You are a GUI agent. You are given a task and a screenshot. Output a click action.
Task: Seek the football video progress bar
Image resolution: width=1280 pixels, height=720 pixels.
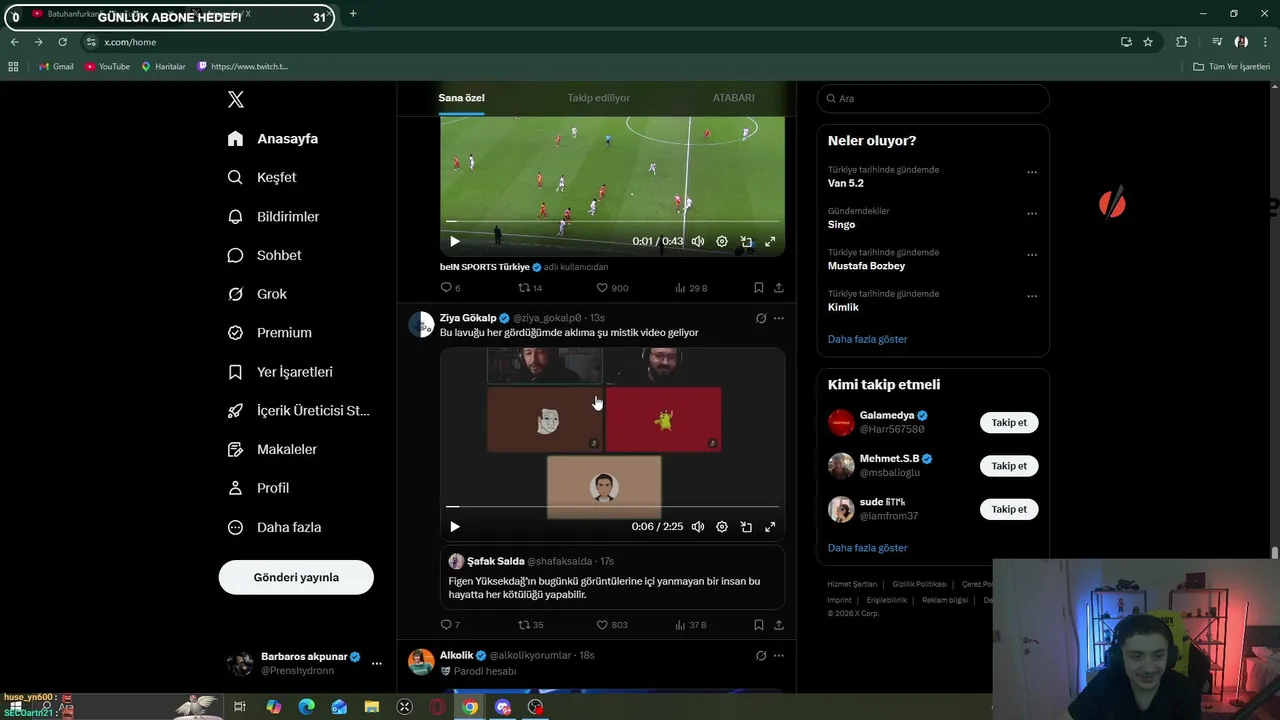(x=612, y=221)
